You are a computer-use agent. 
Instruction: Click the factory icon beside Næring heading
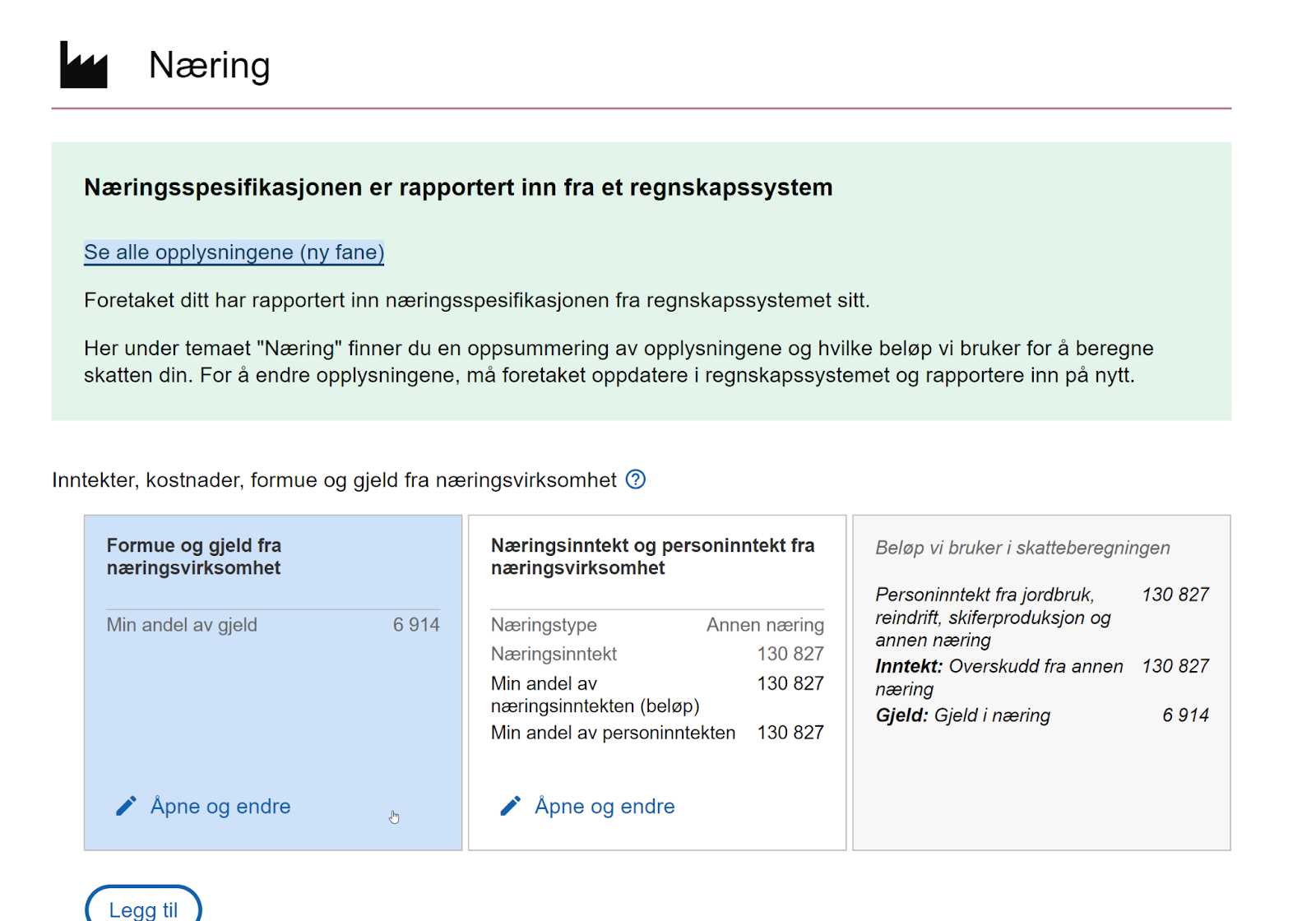[83, 65]
